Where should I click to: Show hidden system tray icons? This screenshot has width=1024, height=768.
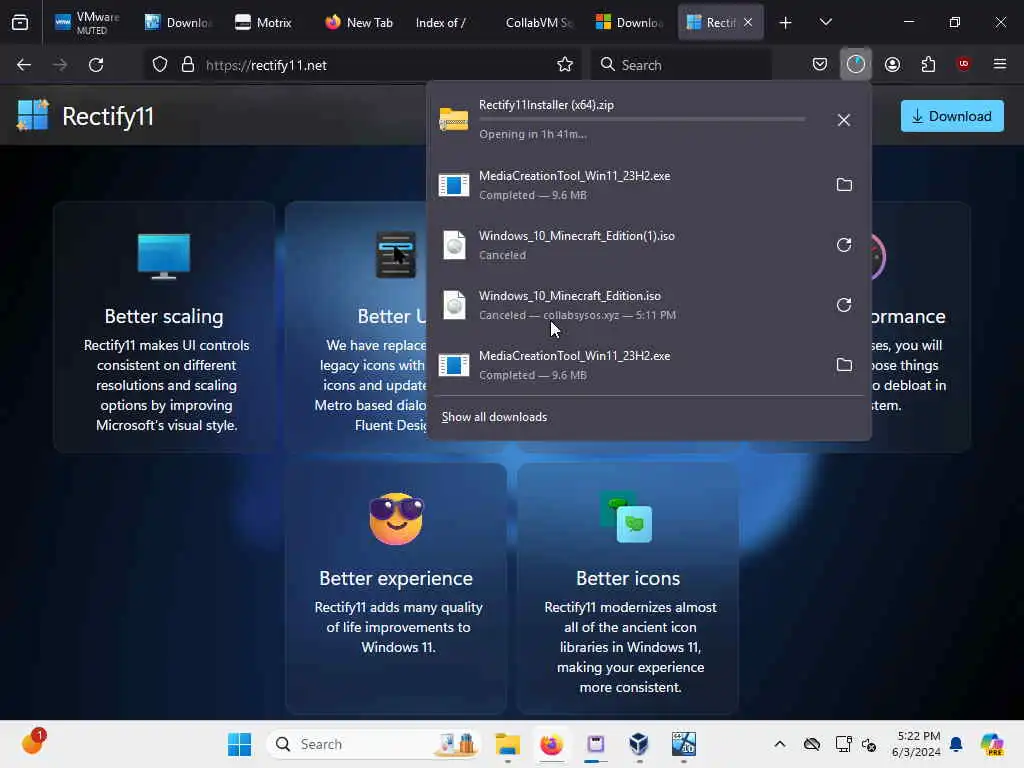click(780, 744)
